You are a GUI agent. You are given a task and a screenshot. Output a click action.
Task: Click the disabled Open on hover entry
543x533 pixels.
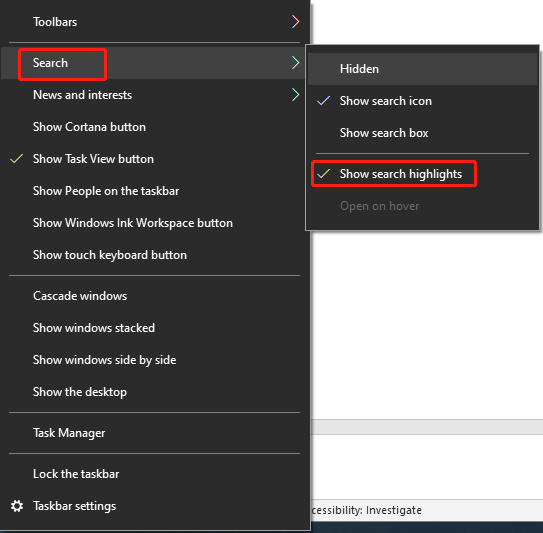(x=422, y=206)
